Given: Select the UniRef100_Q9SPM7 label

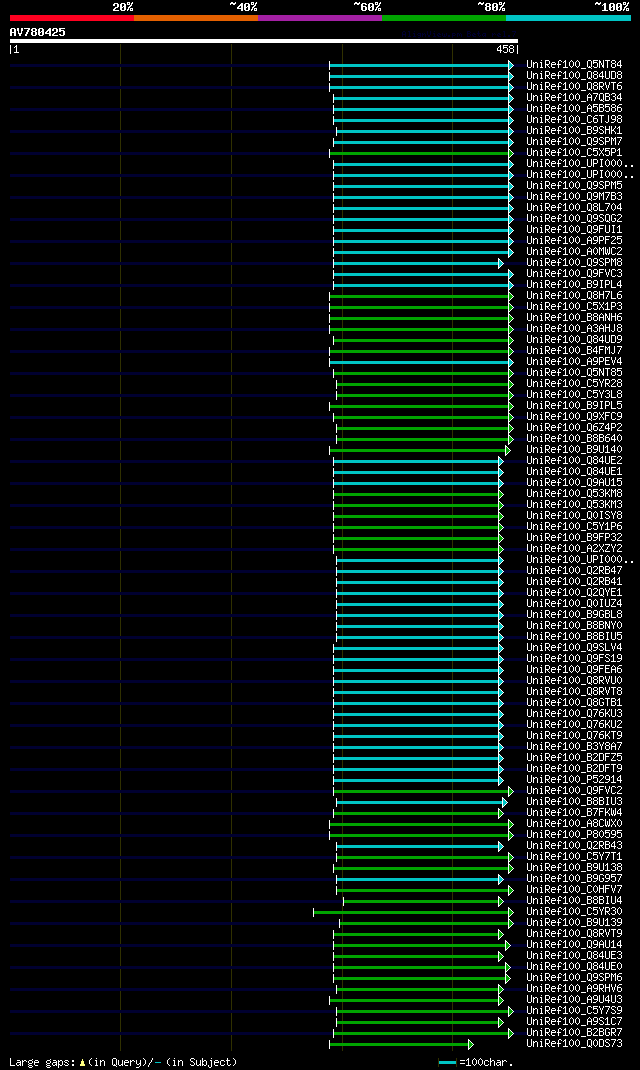Looking at the screenshot, I should (574, 141).
